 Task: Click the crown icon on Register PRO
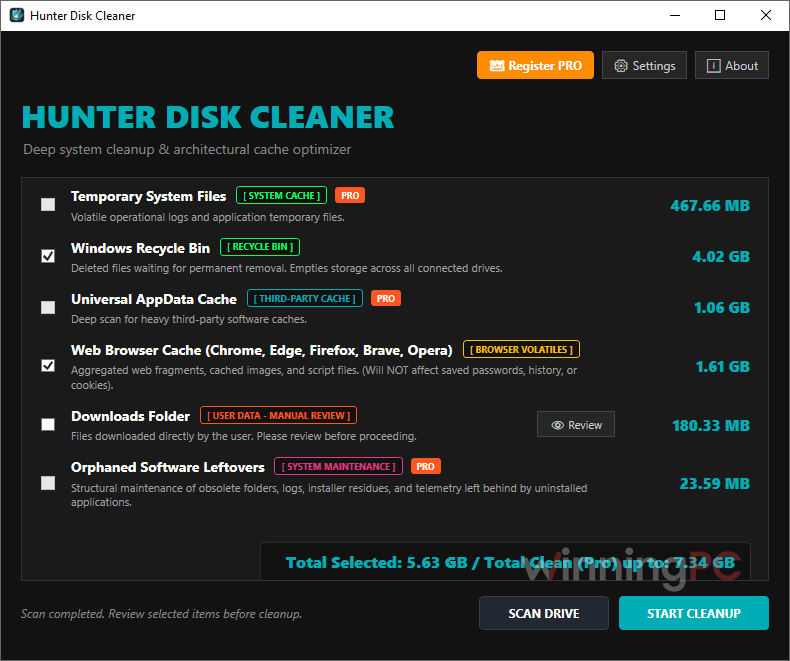click(x=497, y=65)
